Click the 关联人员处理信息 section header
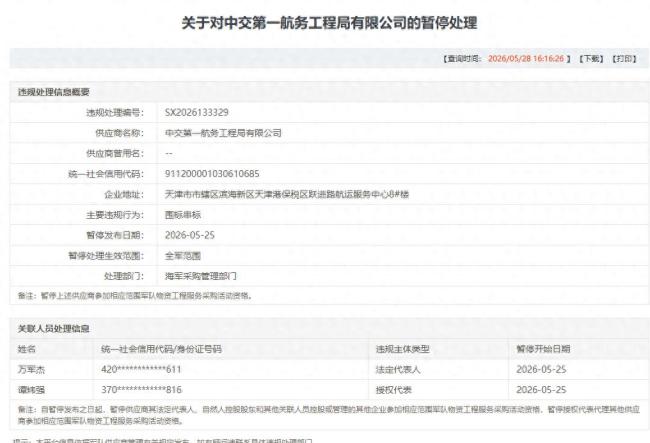Viewport: 650px width, 443px height. (x=53, y=329)
